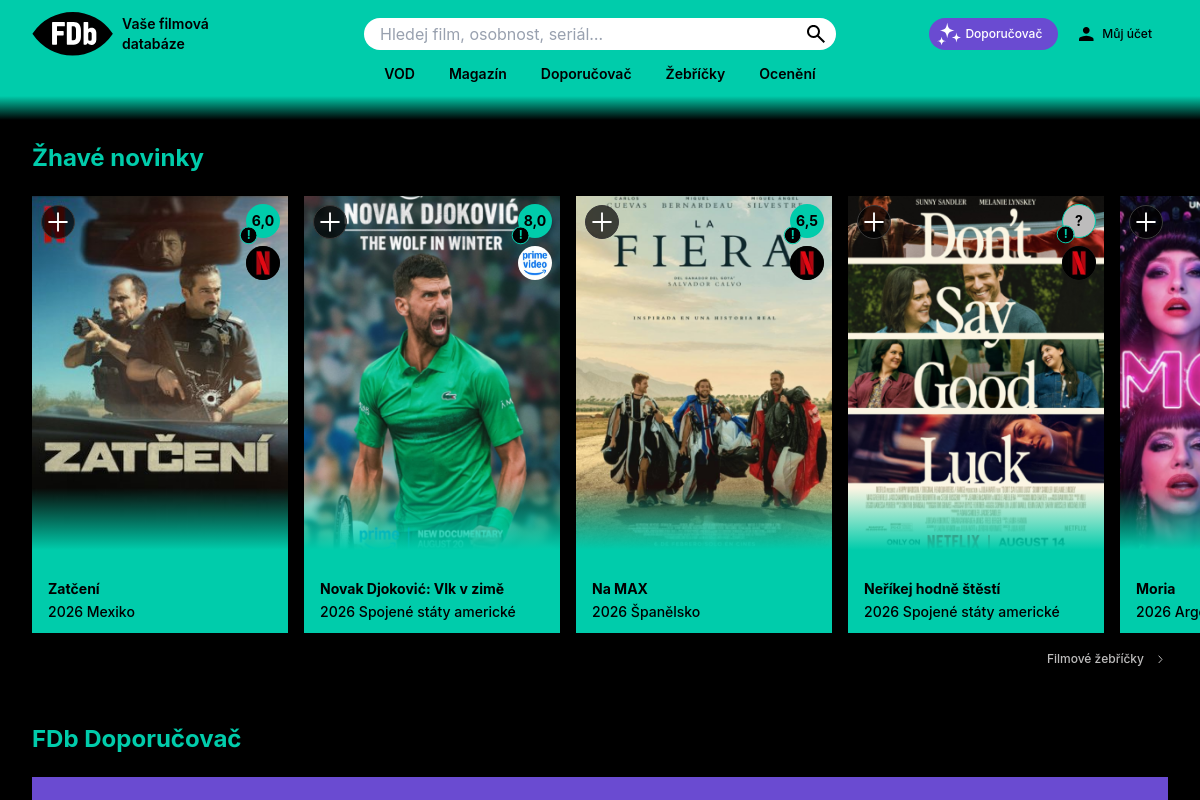
Task: Add Zatčení with plus icon
Action: [58, 222]
